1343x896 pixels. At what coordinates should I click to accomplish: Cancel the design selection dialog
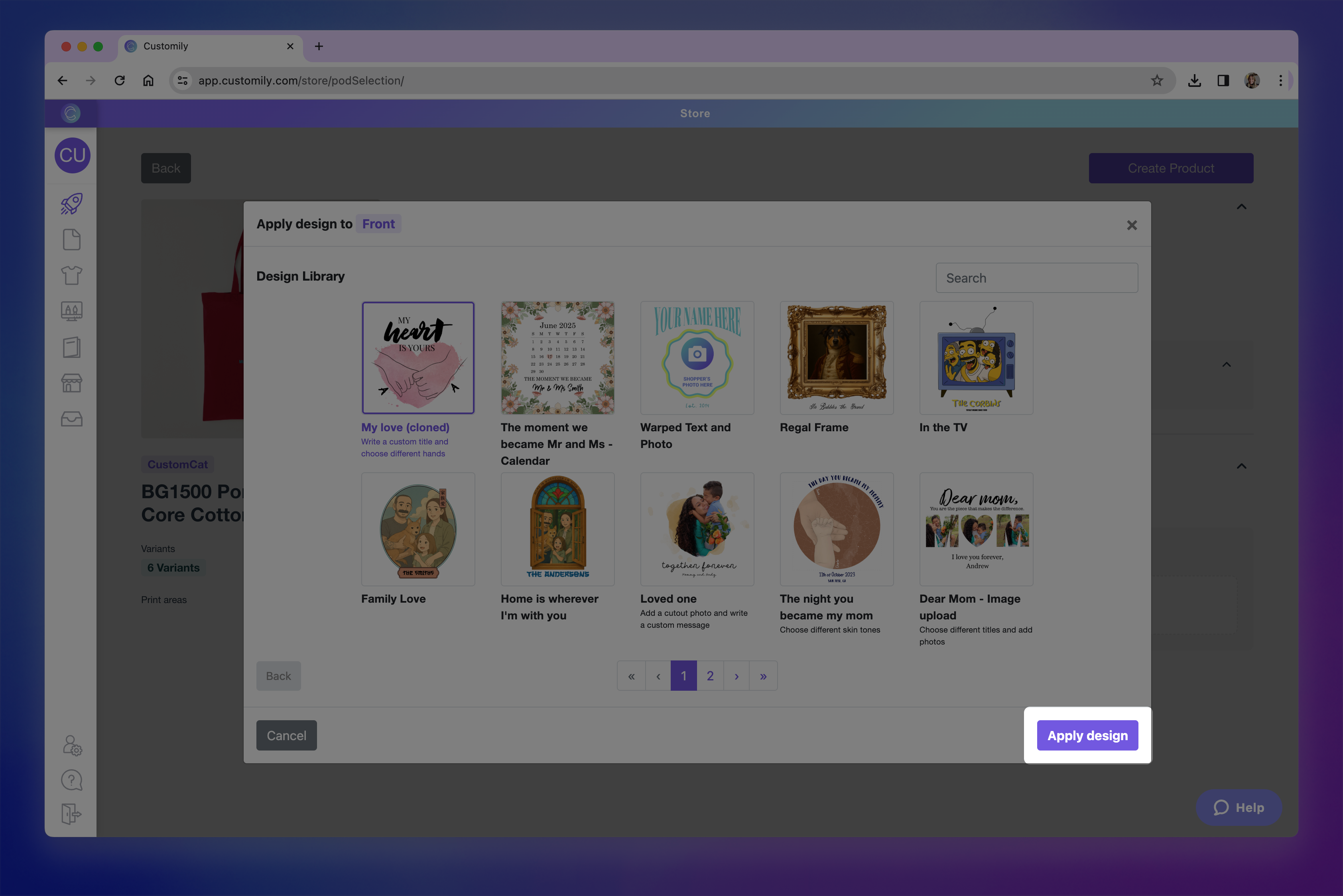point(286,735)
